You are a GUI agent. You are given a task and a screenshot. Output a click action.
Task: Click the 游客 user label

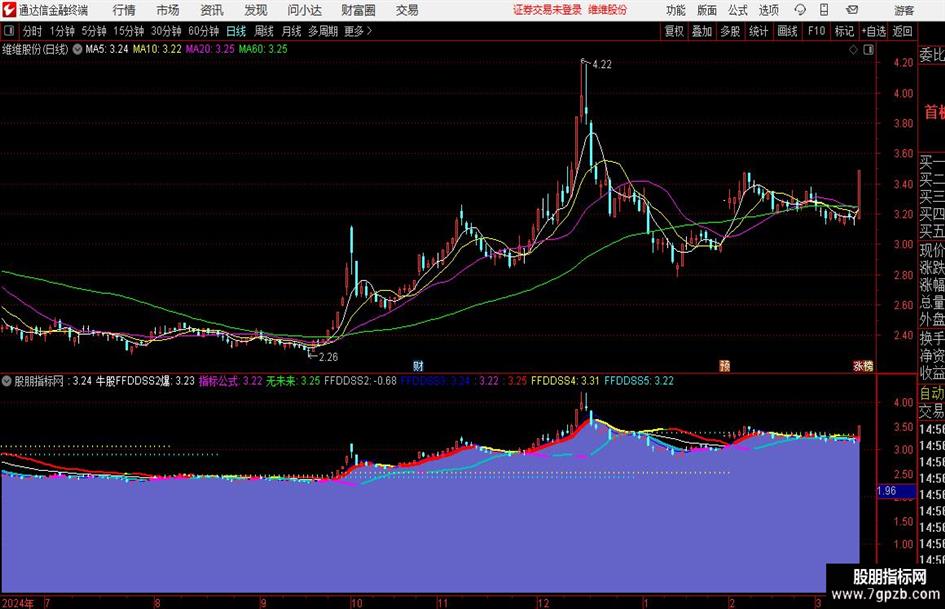pos(903,10)
